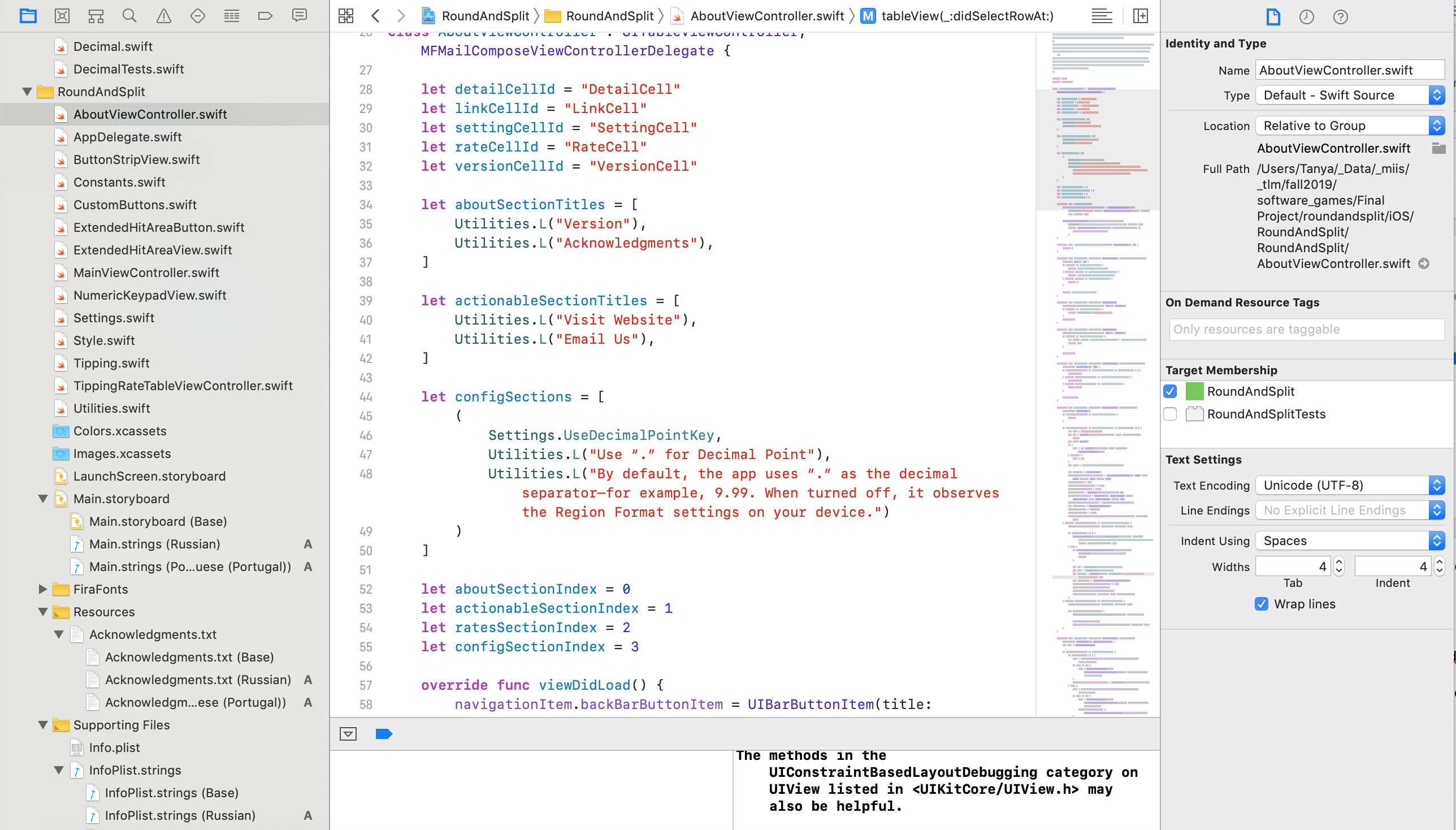Collapse Main.storyboard disclosure triangle
1456x830 pixels.
click(43, 499)
